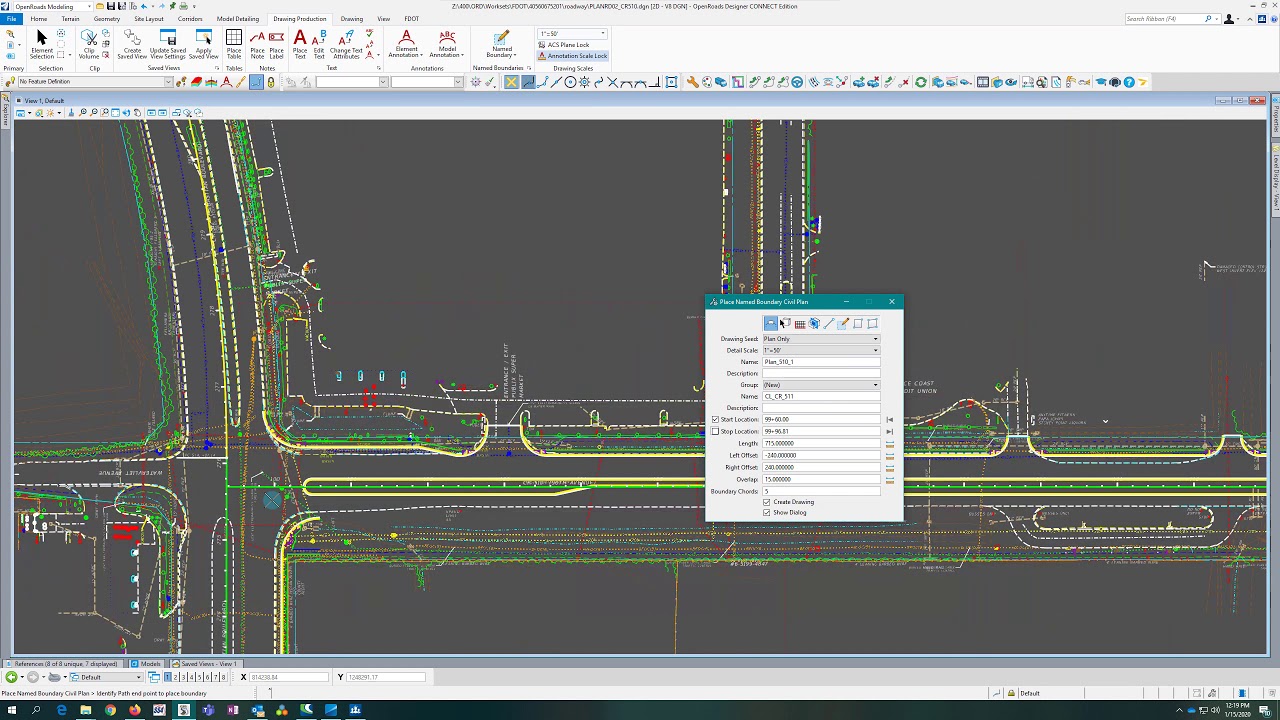Click the Apply Saved View icon
The width and height of the screenshot is (1280, 720).
(204, 44)
